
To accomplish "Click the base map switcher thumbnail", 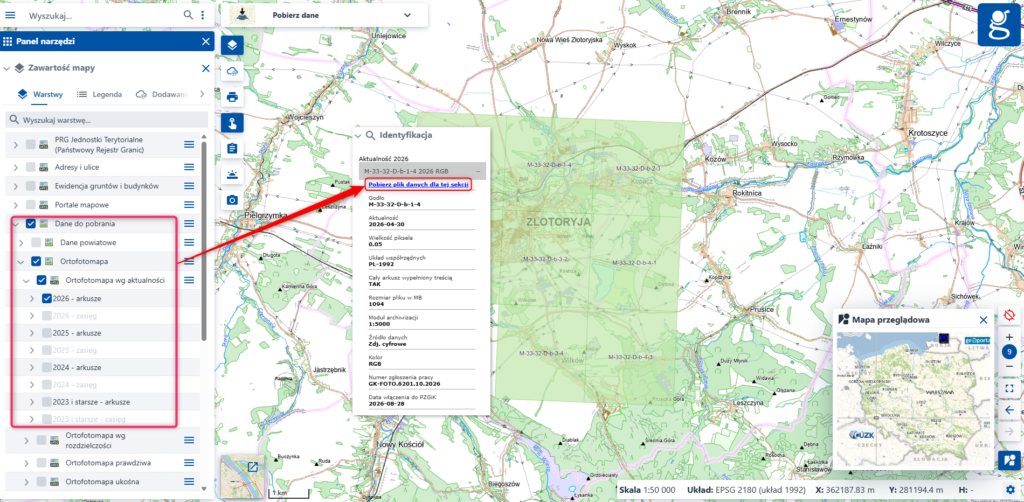I will click(242, 476).
